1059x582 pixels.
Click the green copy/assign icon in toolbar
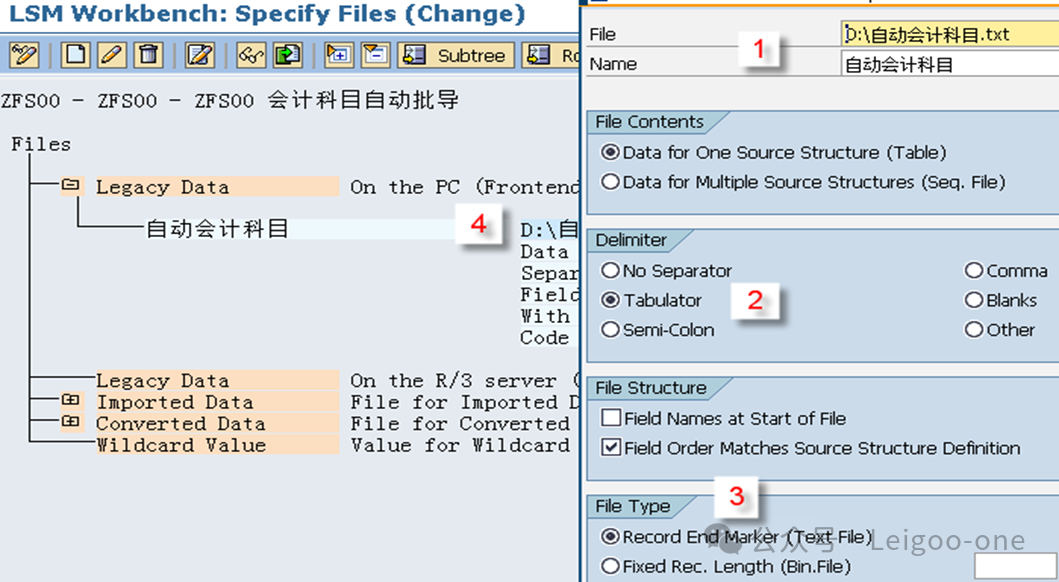pyautogui.click(x=288, y=55)
